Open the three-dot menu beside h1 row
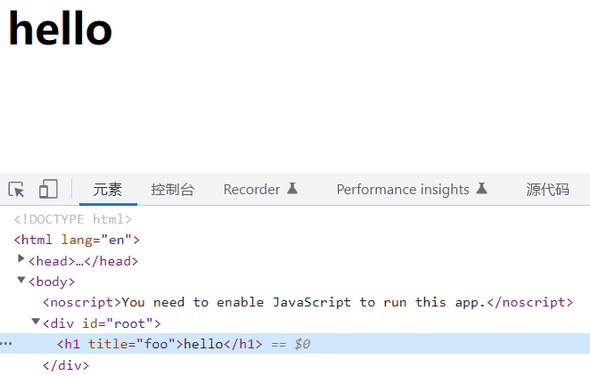 pos(6,343)
